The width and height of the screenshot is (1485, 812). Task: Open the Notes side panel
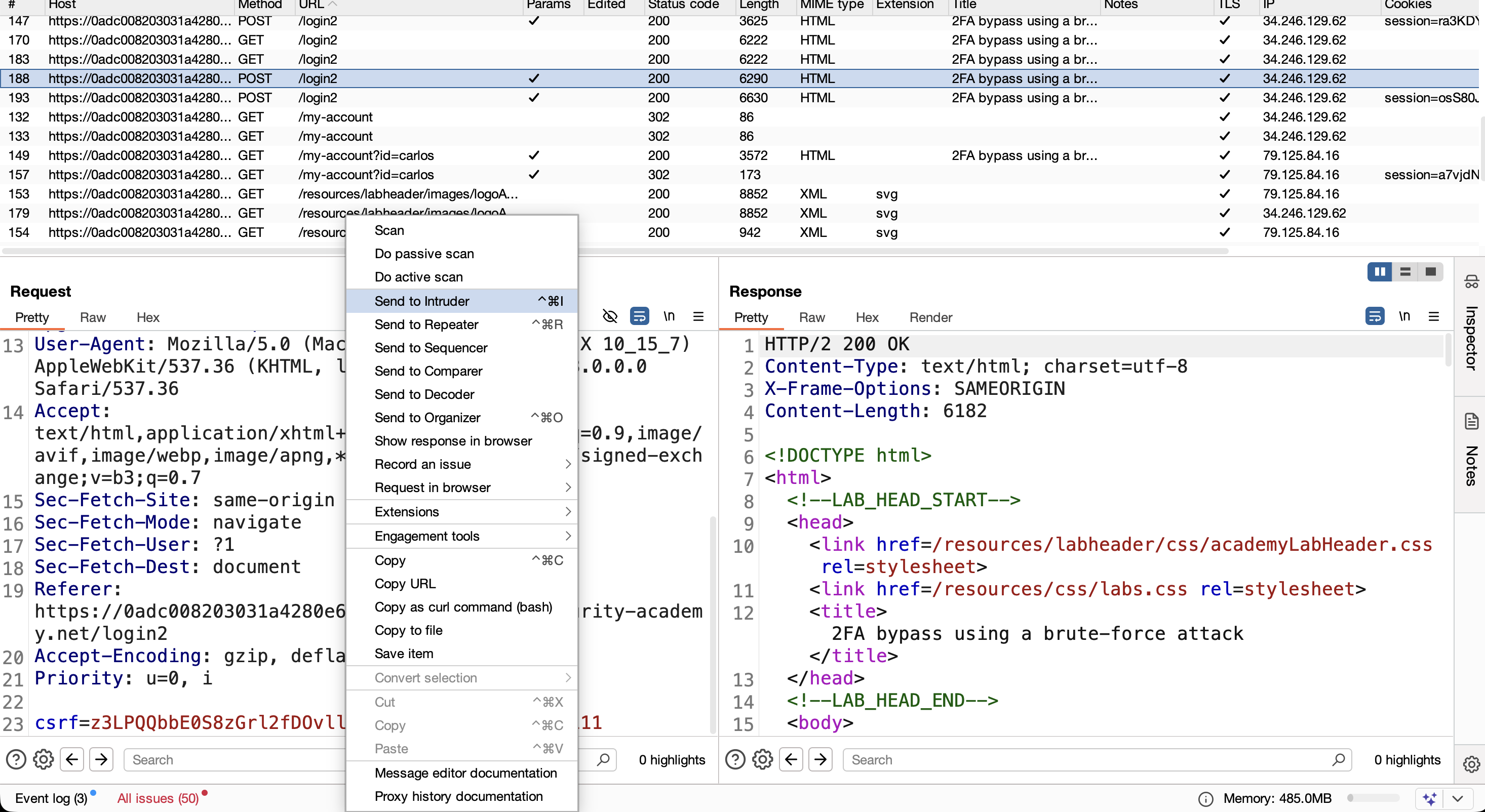pos(1471,451)
